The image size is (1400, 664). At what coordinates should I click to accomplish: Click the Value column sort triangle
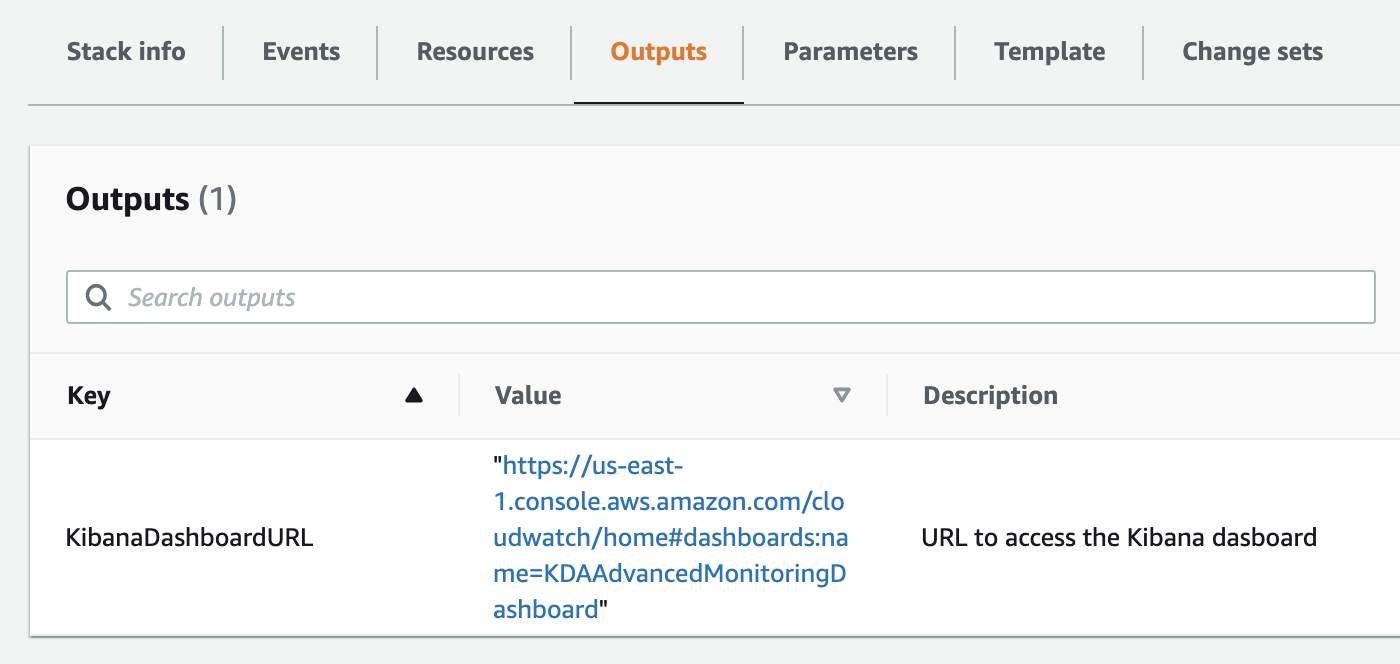coord(842,396)
